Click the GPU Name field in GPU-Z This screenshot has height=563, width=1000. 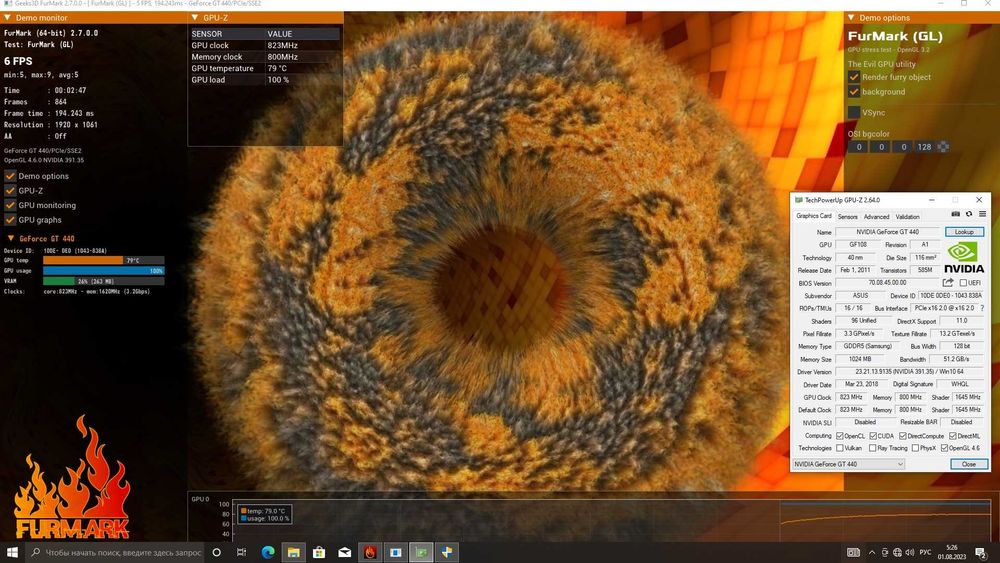tap(887, 232)
